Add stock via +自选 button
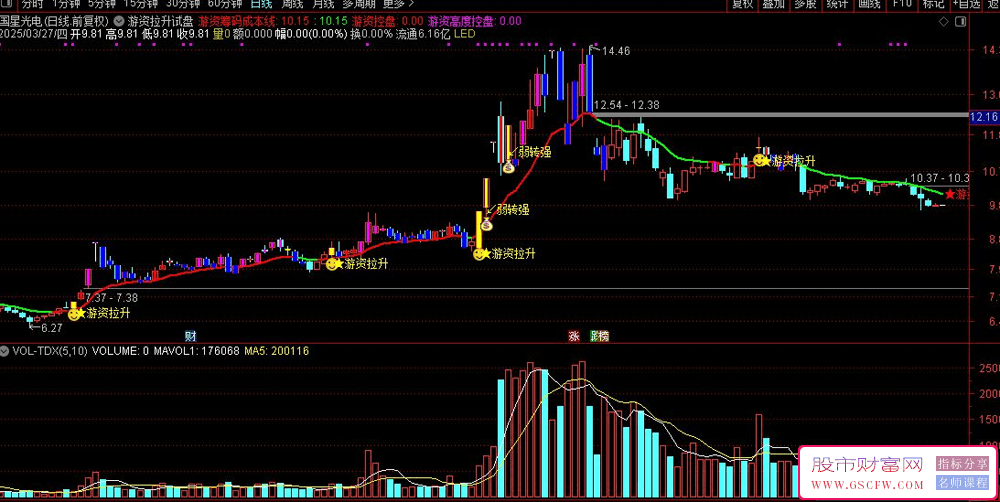 tap(967, 4)
